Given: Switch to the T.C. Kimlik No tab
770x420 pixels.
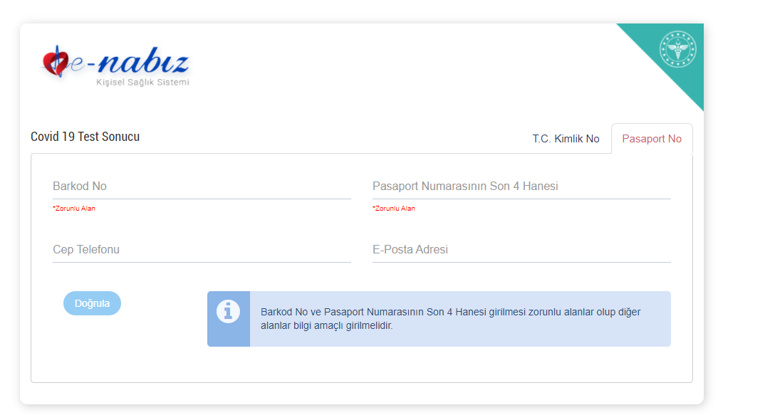Looking at the screenshot, I should (x=565, y=139).
